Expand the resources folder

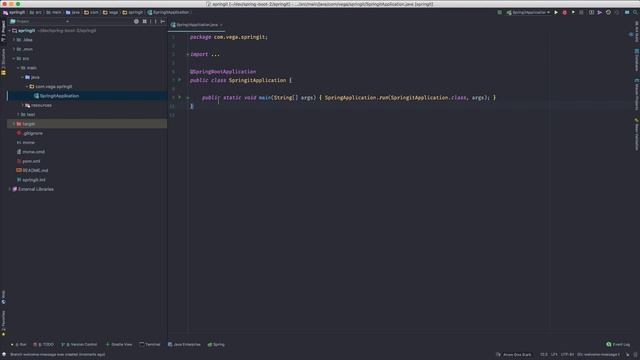22,105
